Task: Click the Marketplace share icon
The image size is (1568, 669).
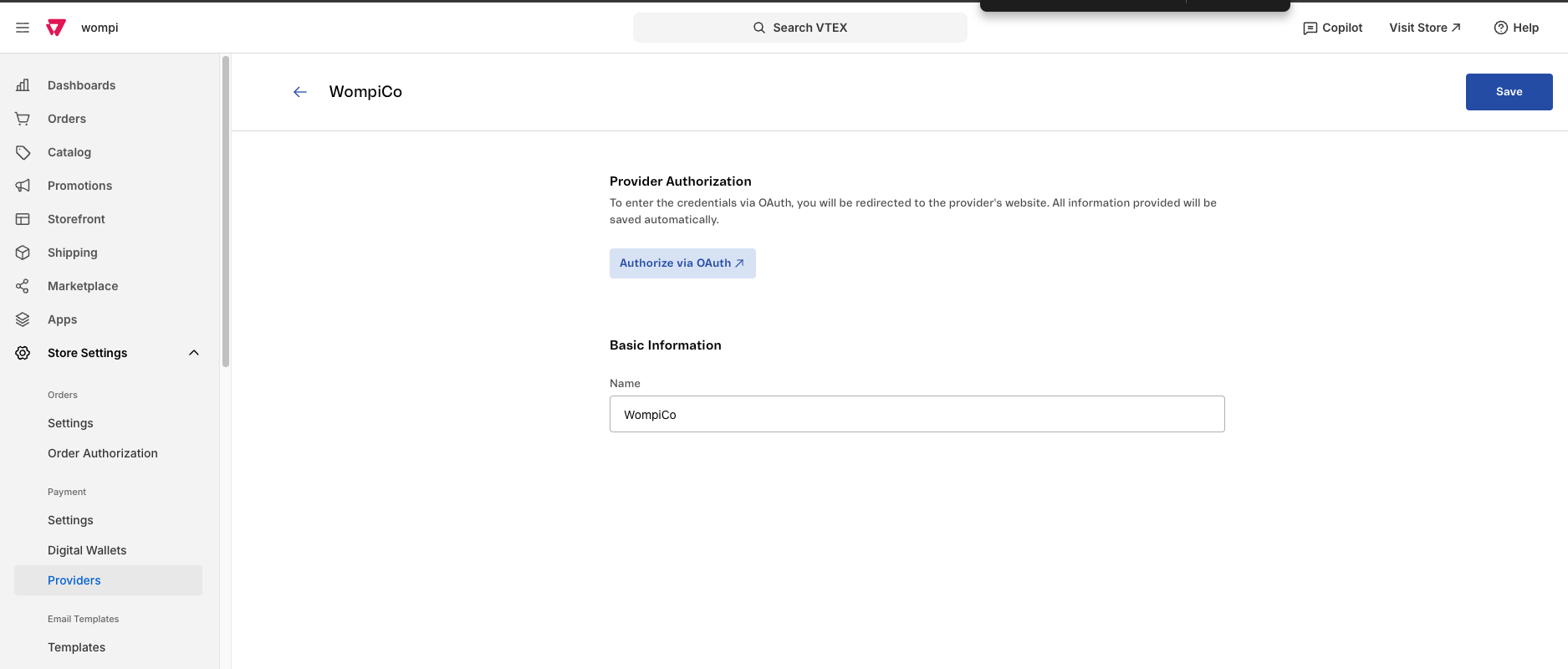Action: [x=23, y=286]
